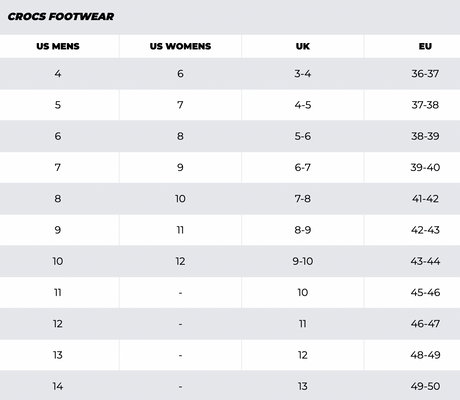
Task: Click UK size 4-5 cell
Action: point(303,105)
